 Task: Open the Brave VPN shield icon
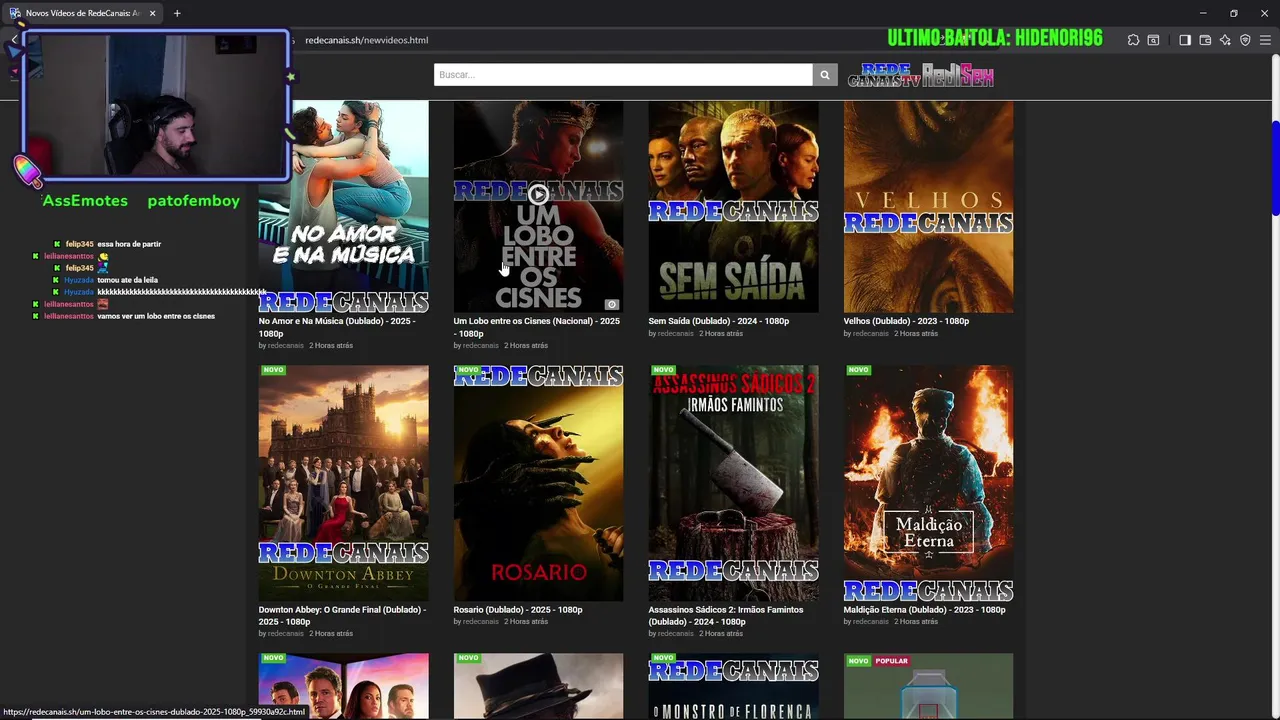(1245, 40)
